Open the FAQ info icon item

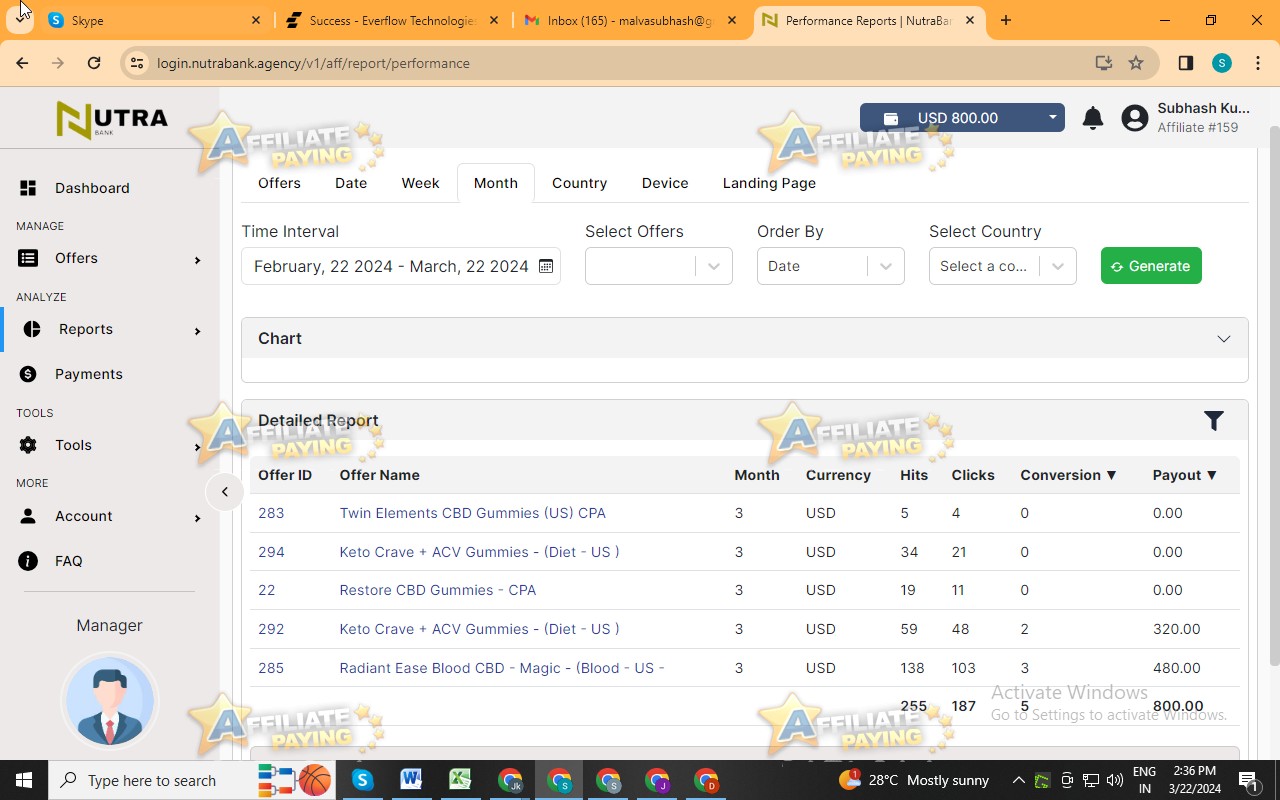pos(28,561)
